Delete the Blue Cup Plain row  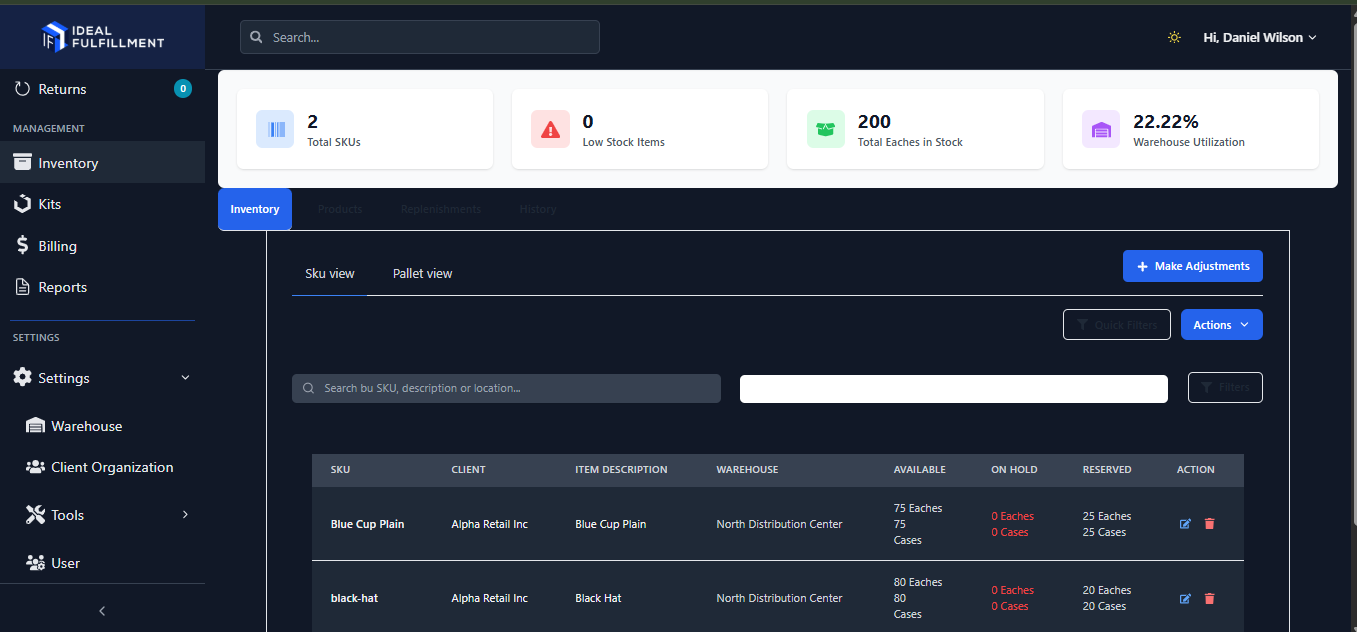click(x=1209, y=524)
